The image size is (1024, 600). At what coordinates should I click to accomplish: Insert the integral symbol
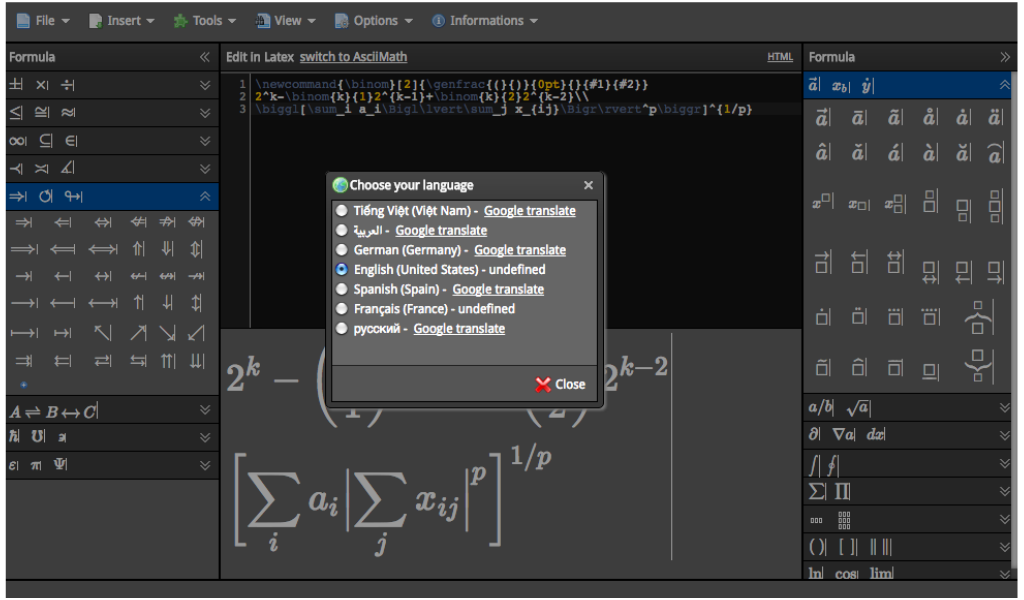pyautogui.click(x=816, y=463)
